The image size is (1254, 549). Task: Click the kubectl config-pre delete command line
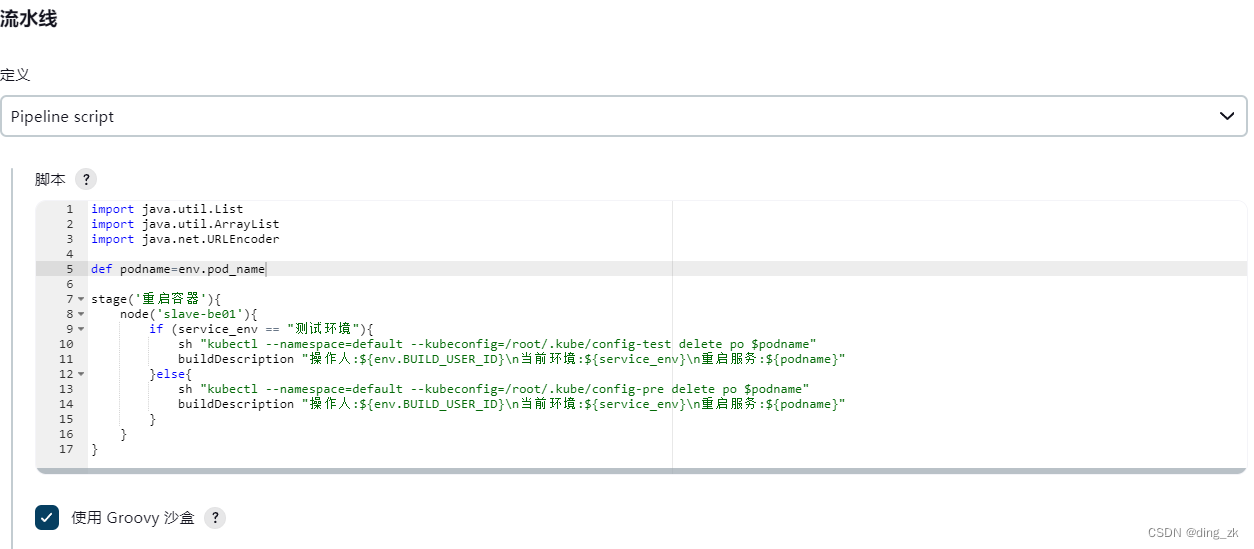tap(493, 389)
